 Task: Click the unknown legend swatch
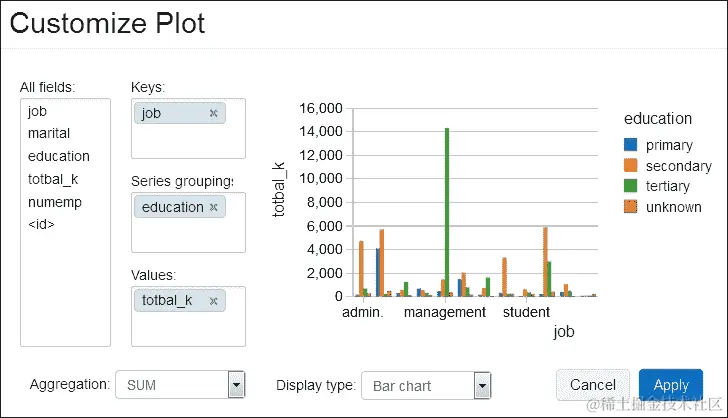coord(630,206)
